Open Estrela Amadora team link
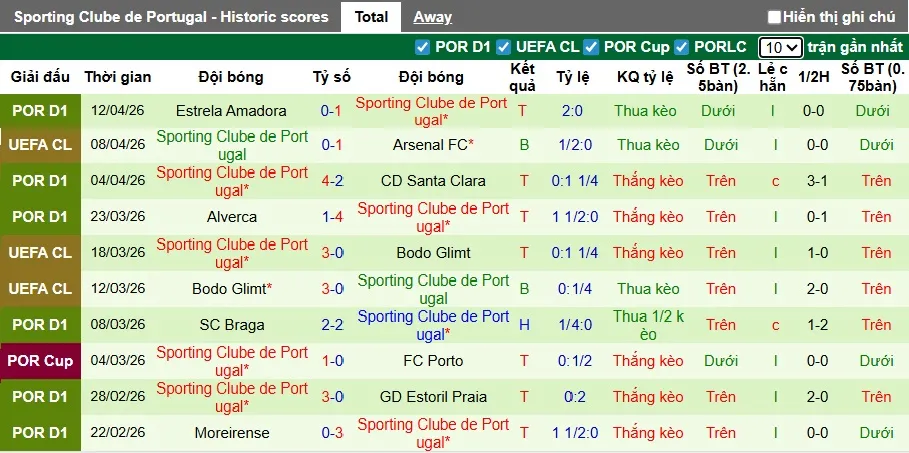 coord(231,111)
